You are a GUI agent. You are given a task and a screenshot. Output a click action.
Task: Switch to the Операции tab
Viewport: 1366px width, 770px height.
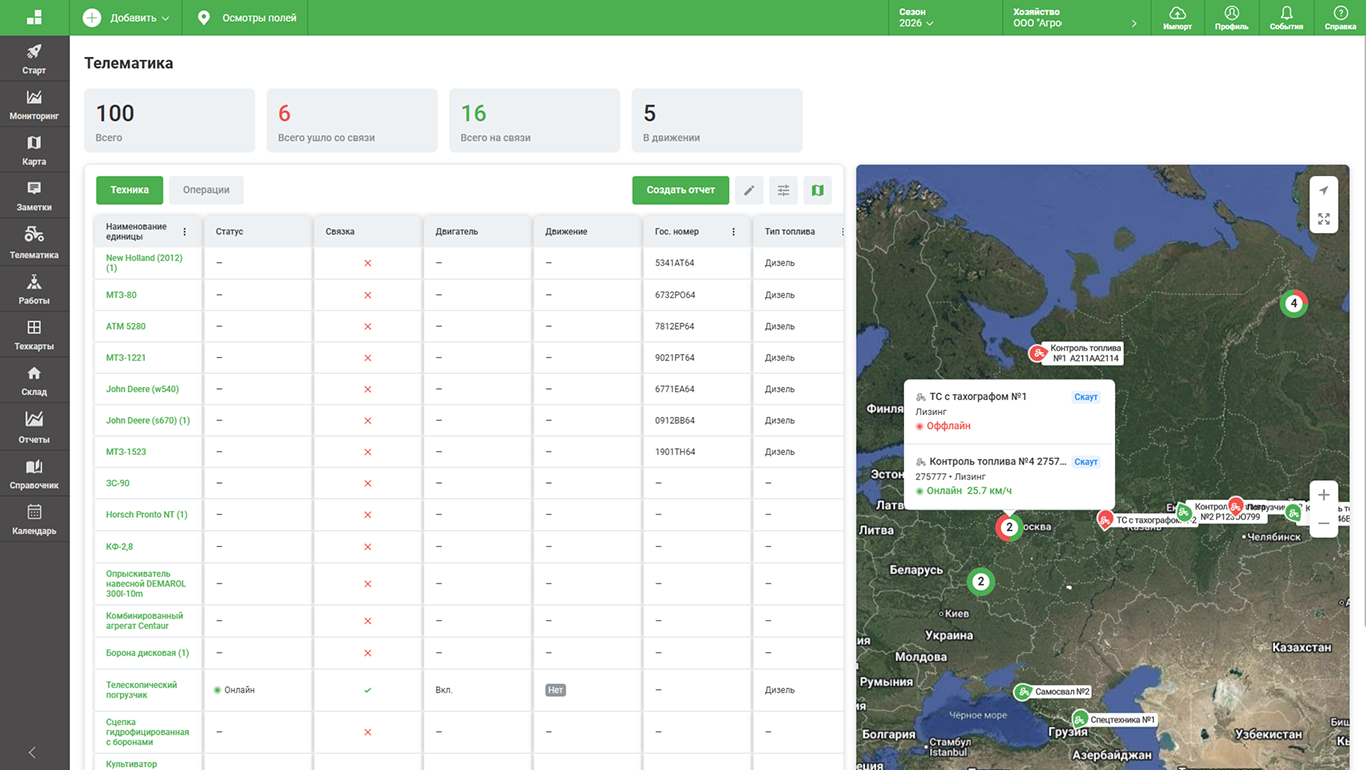[206, 190]
